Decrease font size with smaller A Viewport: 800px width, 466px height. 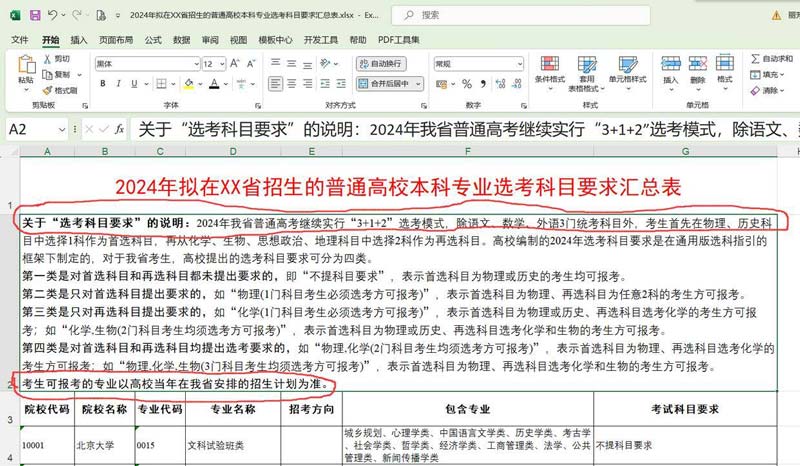[x=251, y=63]
